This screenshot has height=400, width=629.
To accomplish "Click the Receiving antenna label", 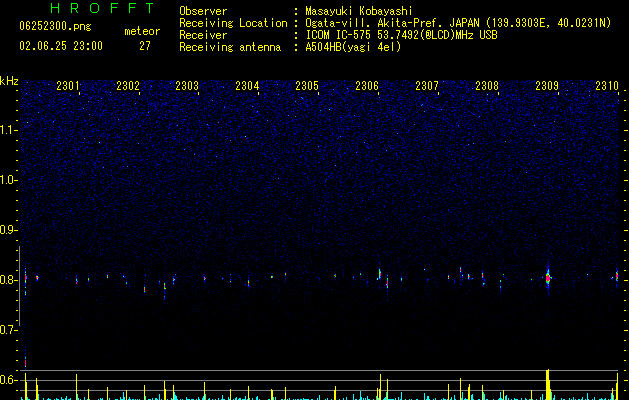I will 230,47.
